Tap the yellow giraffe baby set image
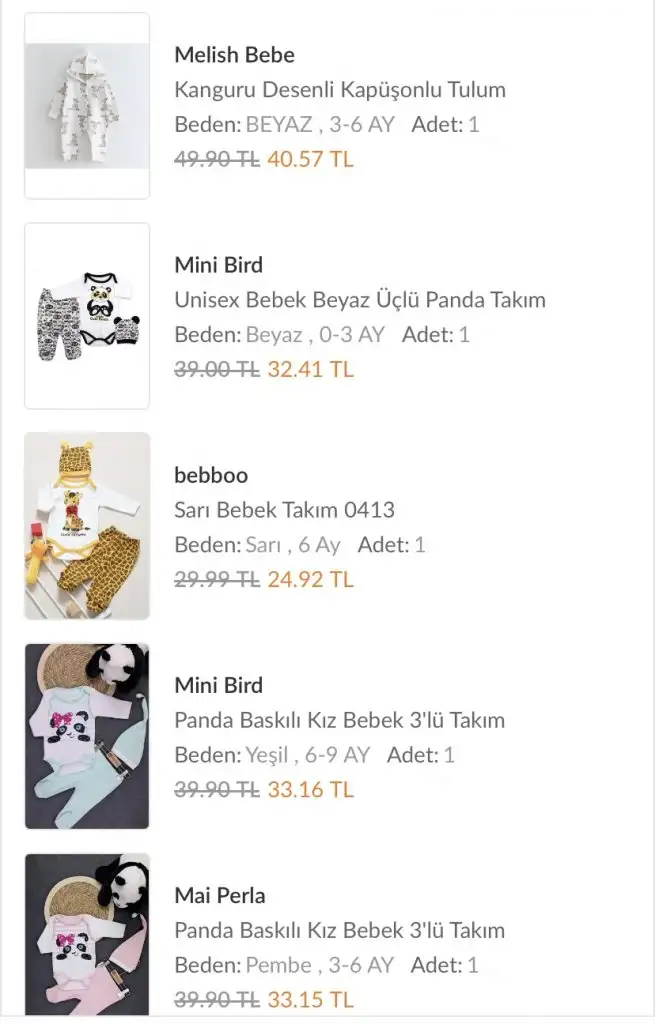Image resolution: width=655 pixels, height=1024 pixels. [87, 526]
